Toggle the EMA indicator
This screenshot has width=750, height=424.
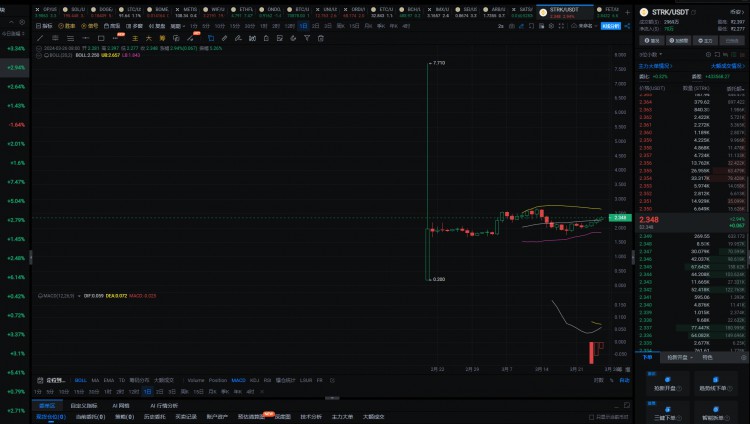pyautogui.click(x=109, y=380)
